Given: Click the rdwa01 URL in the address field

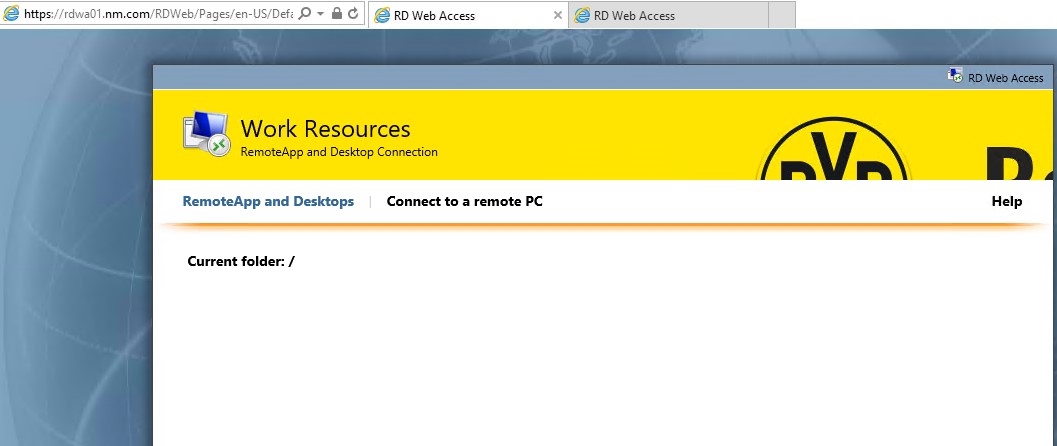Looking at the screenshot, I should [160, 15].
